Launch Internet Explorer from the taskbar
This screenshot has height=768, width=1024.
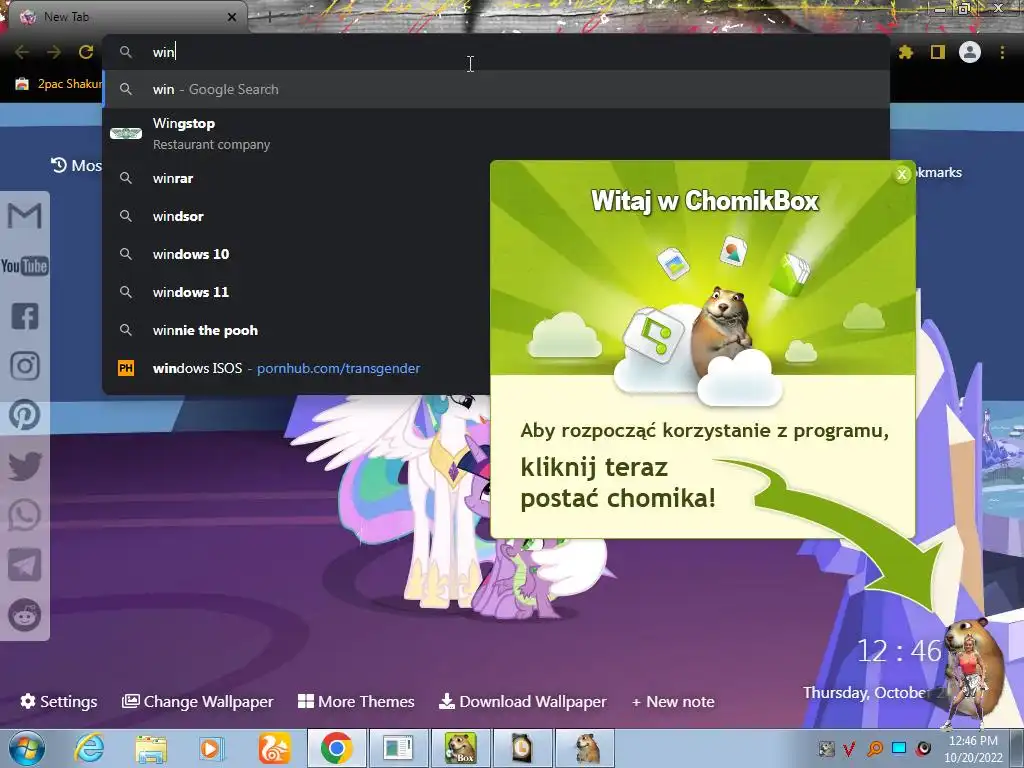[x=89, y=748]
